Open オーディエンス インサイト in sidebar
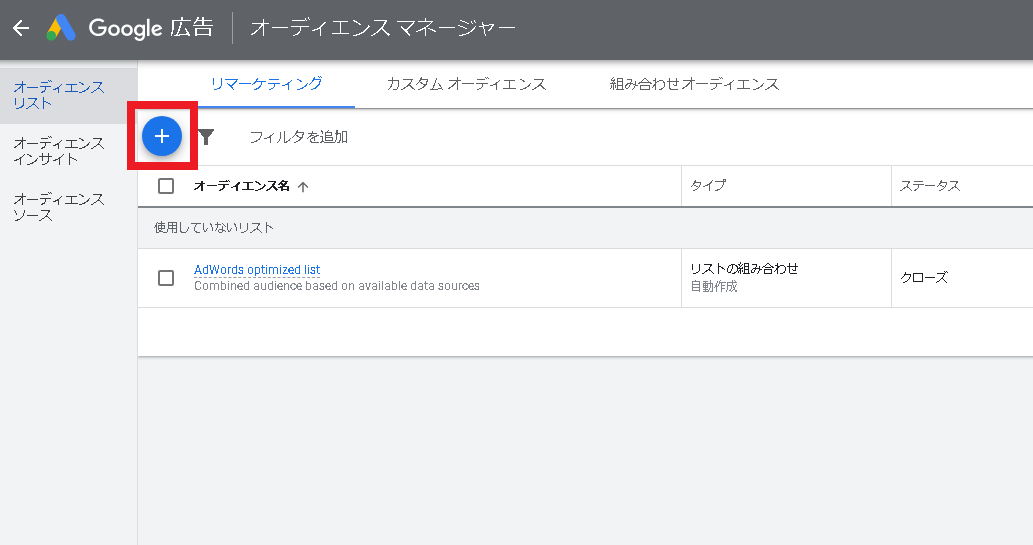Screen dimensions: 1033x545 pyautogui.click(x=59, y=151)
